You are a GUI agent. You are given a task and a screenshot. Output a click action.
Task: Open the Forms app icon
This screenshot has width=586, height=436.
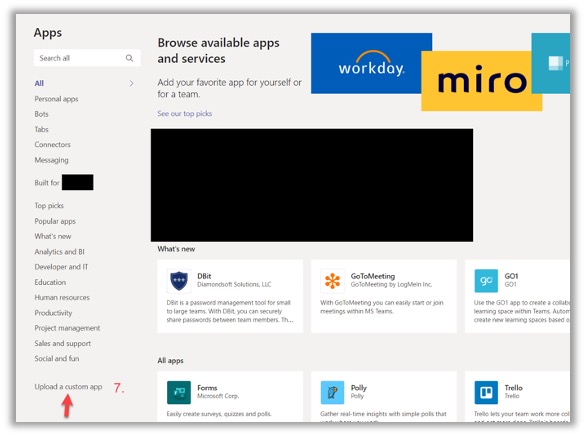pos(179,392)
